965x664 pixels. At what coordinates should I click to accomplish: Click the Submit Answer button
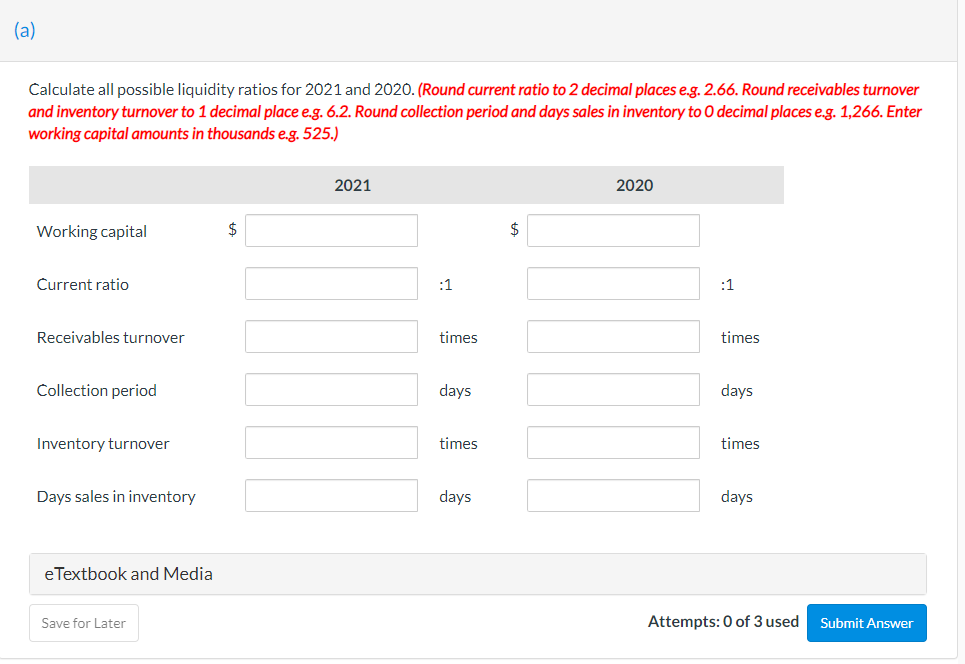(866, 622)
